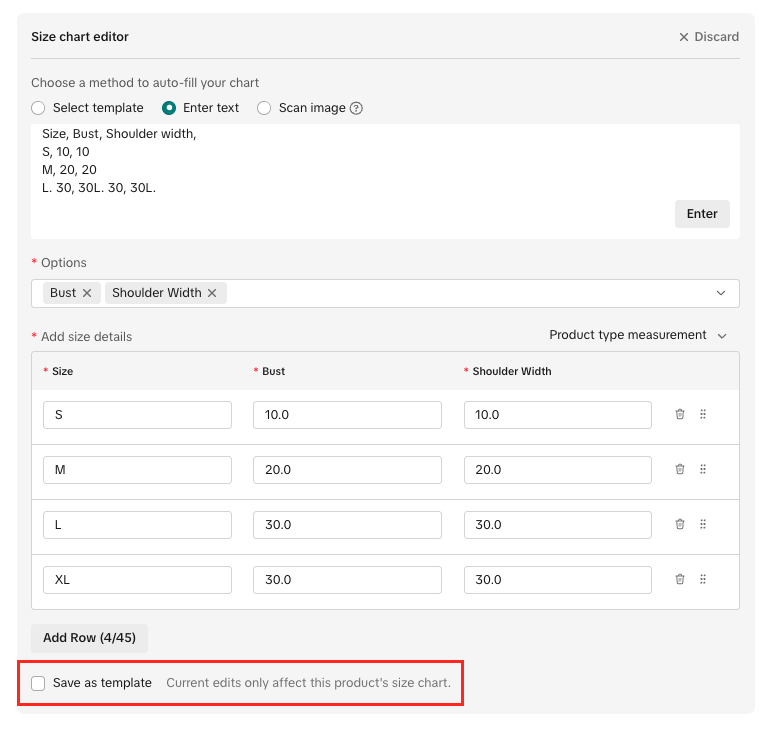773x732 pixels.
Task: Click help icon beside Scan image
Action: (x=356, y=108)
